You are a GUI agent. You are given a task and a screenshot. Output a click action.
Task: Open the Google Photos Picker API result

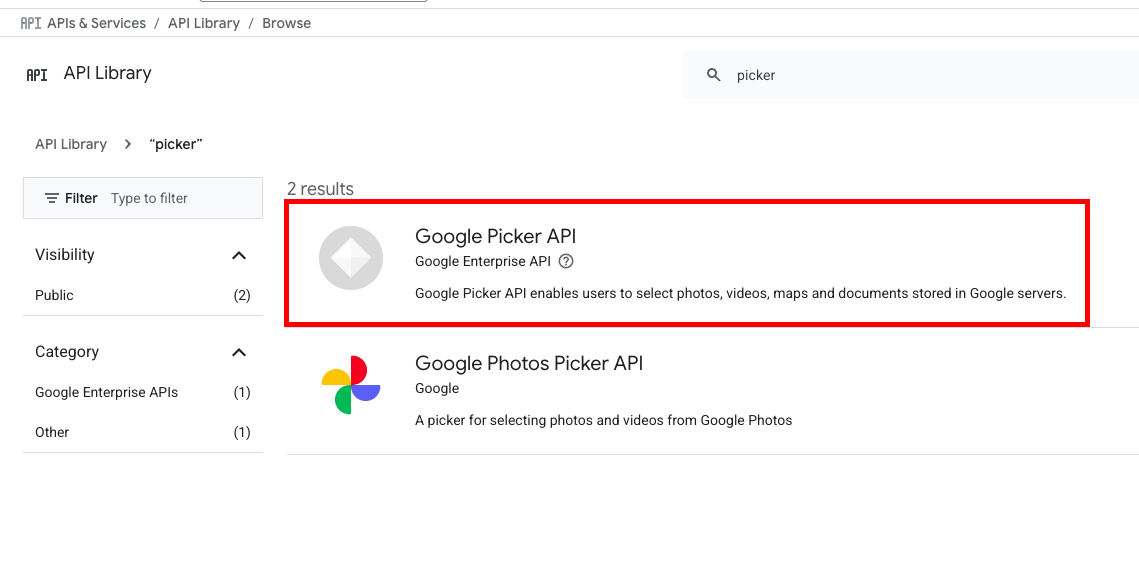tap(529, 363)
